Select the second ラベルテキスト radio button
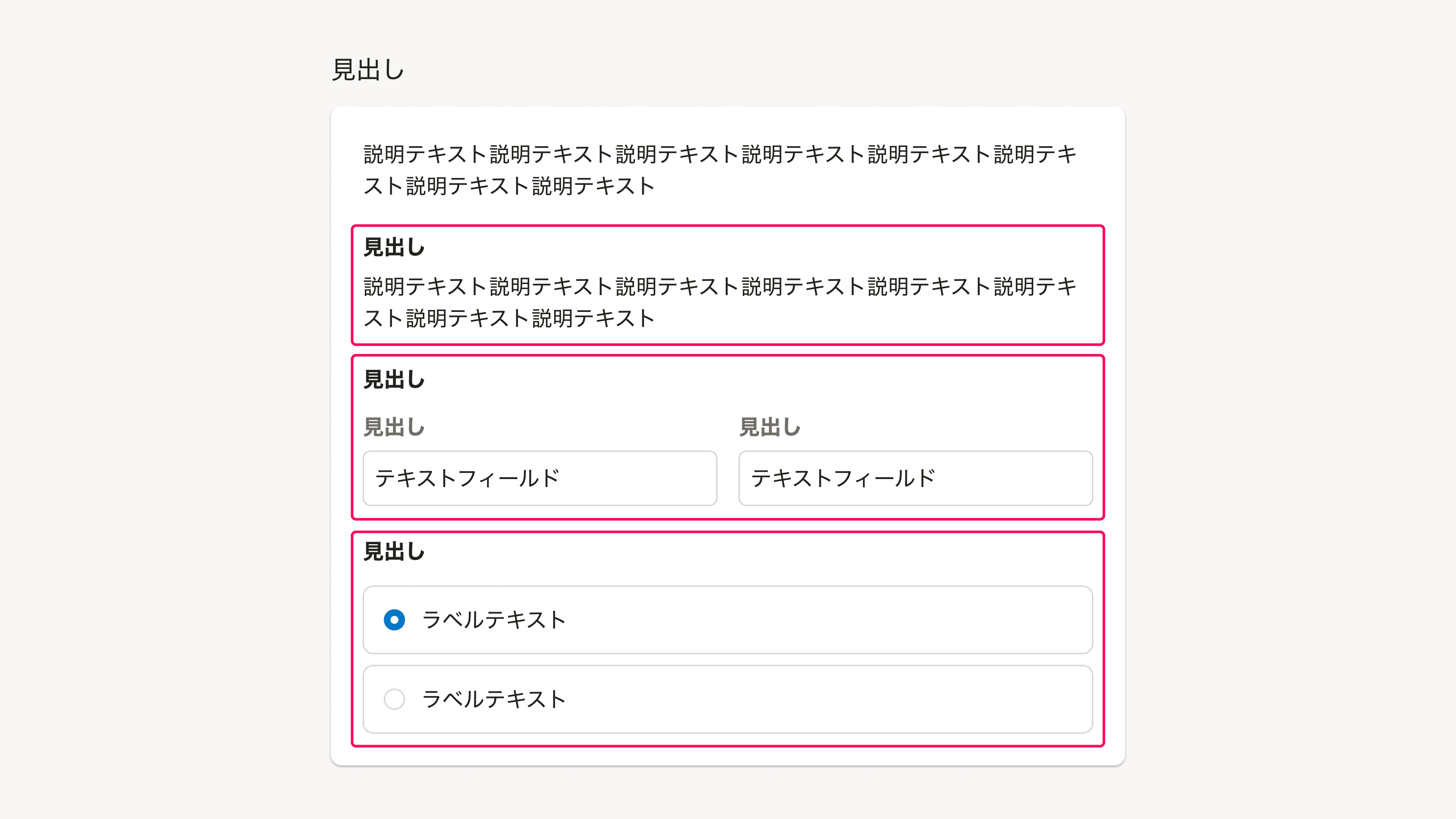 pyautogui.click(x=394, y=699)
